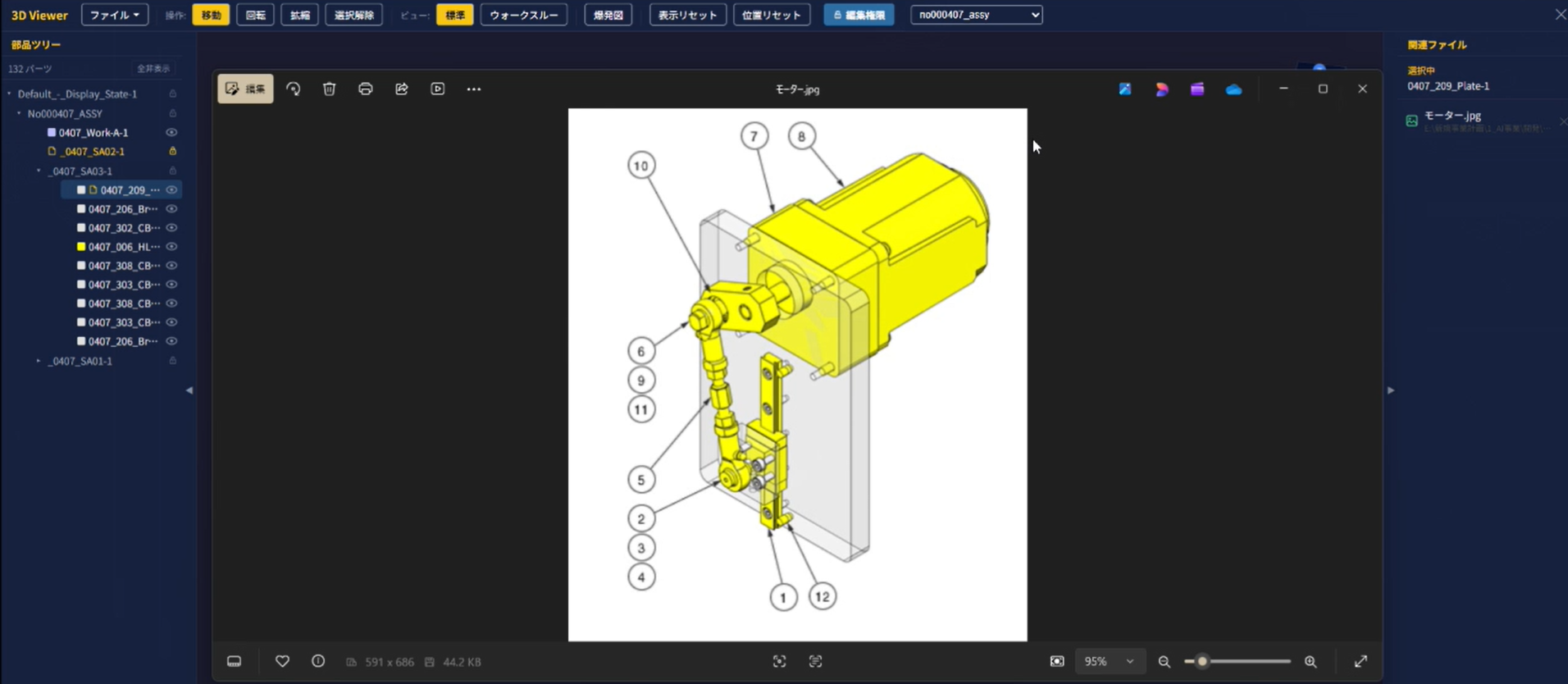Collapse the _0407_SA03-1 tree node
The width and height of the screenshot is (1568, 684).
click(x=39, y=171)
